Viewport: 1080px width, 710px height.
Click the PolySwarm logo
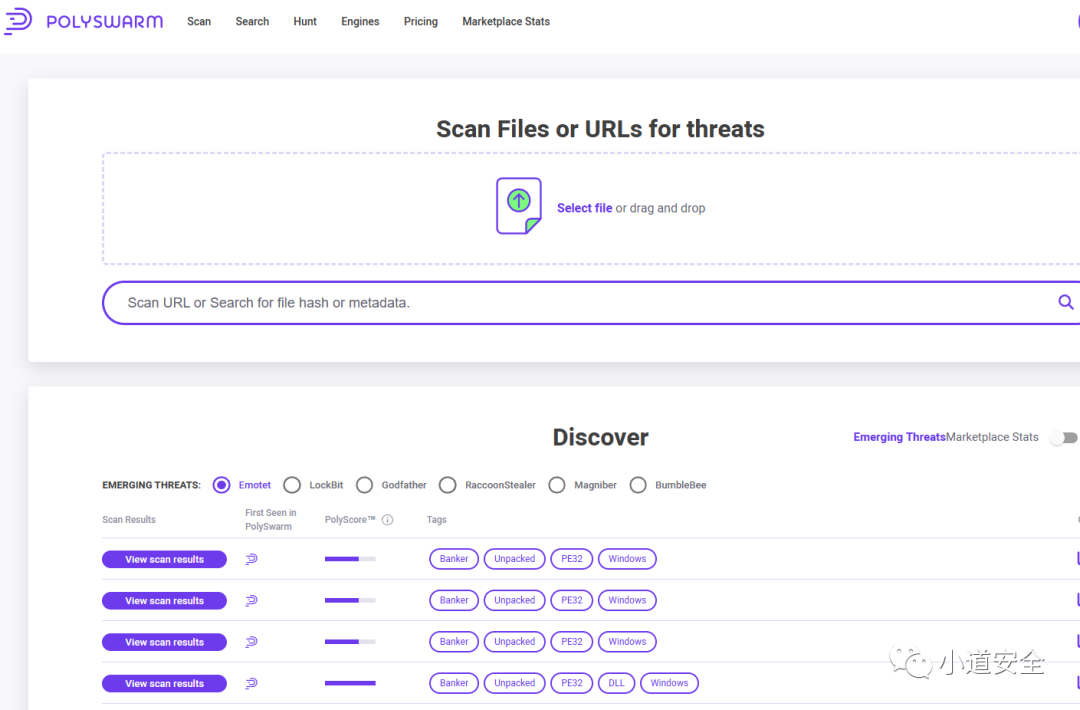pyautogui.click(x=83, y=21)
